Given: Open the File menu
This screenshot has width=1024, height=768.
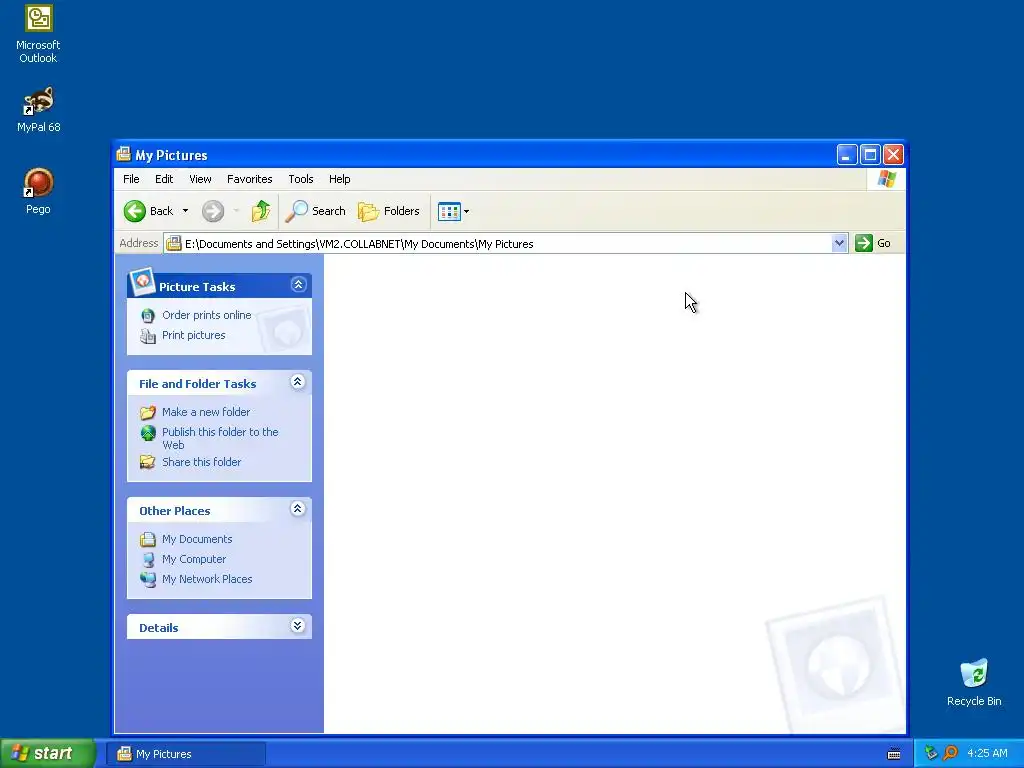Looking at the screenshot, I should tap(131, 179).
